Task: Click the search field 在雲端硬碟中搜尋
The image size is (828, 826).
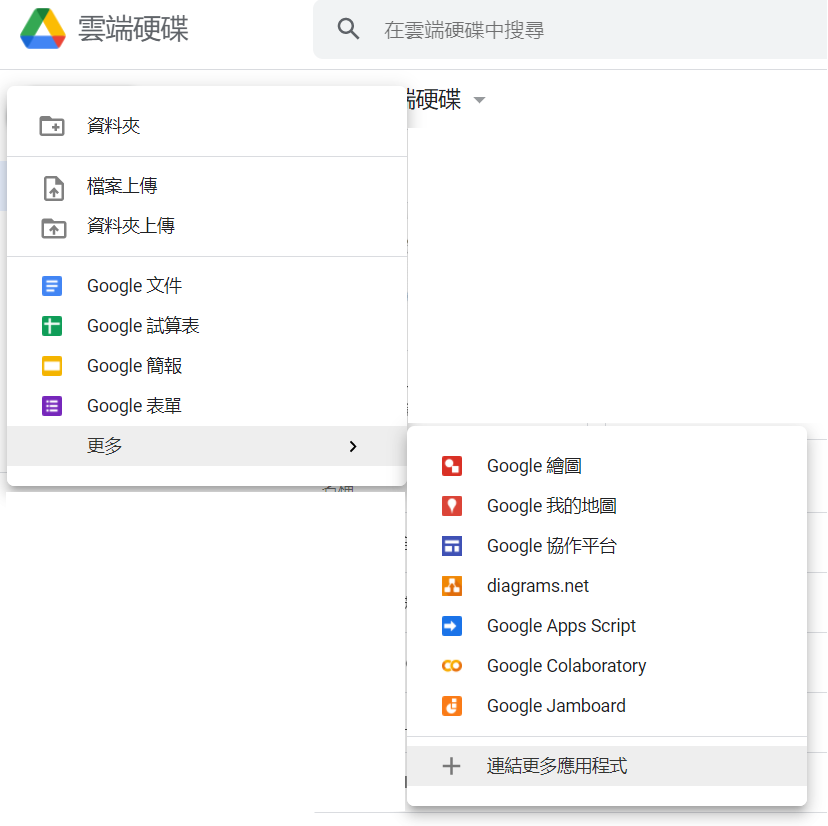Action: click(x=570, y=30)
